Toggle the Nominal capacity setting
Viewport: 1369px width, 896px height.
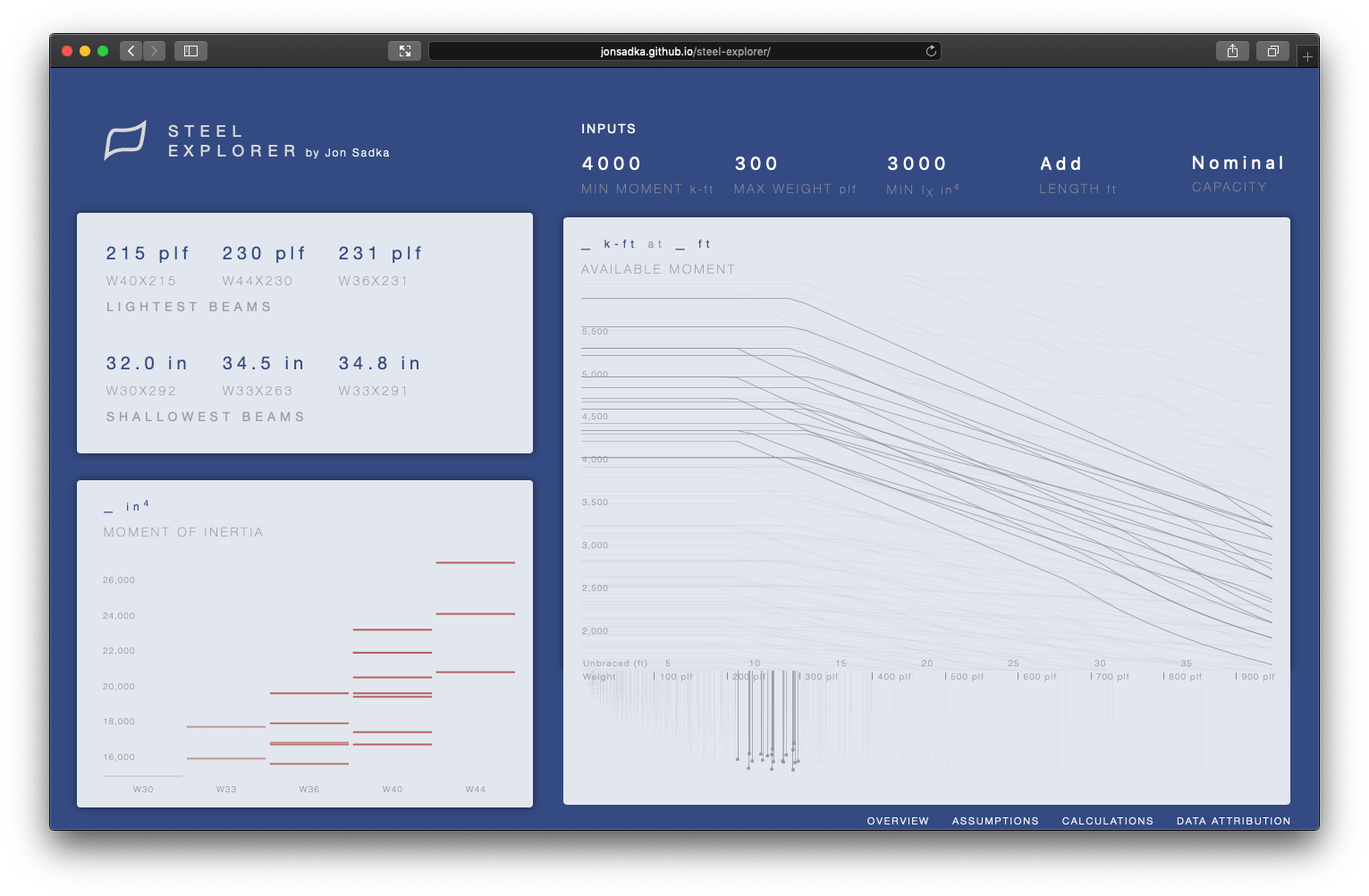[x=1238, y=163]
